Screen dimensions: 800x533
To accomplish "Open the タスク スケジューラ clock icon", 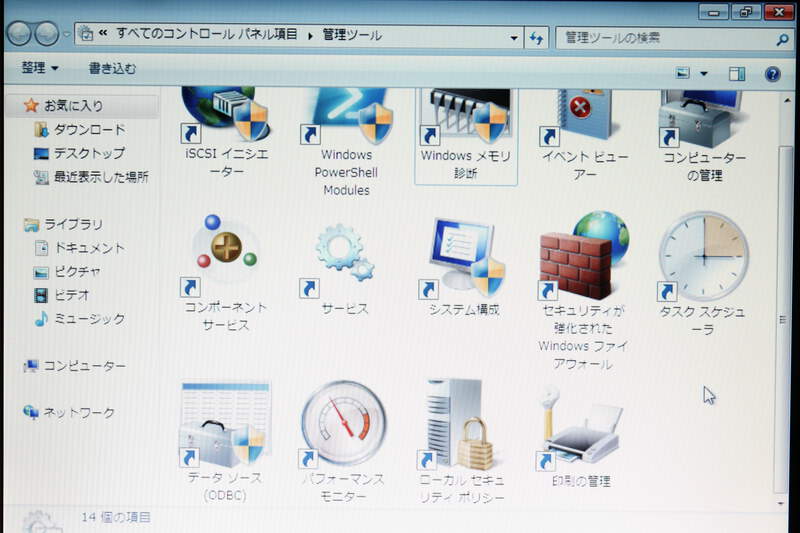I will coord(703,257).
